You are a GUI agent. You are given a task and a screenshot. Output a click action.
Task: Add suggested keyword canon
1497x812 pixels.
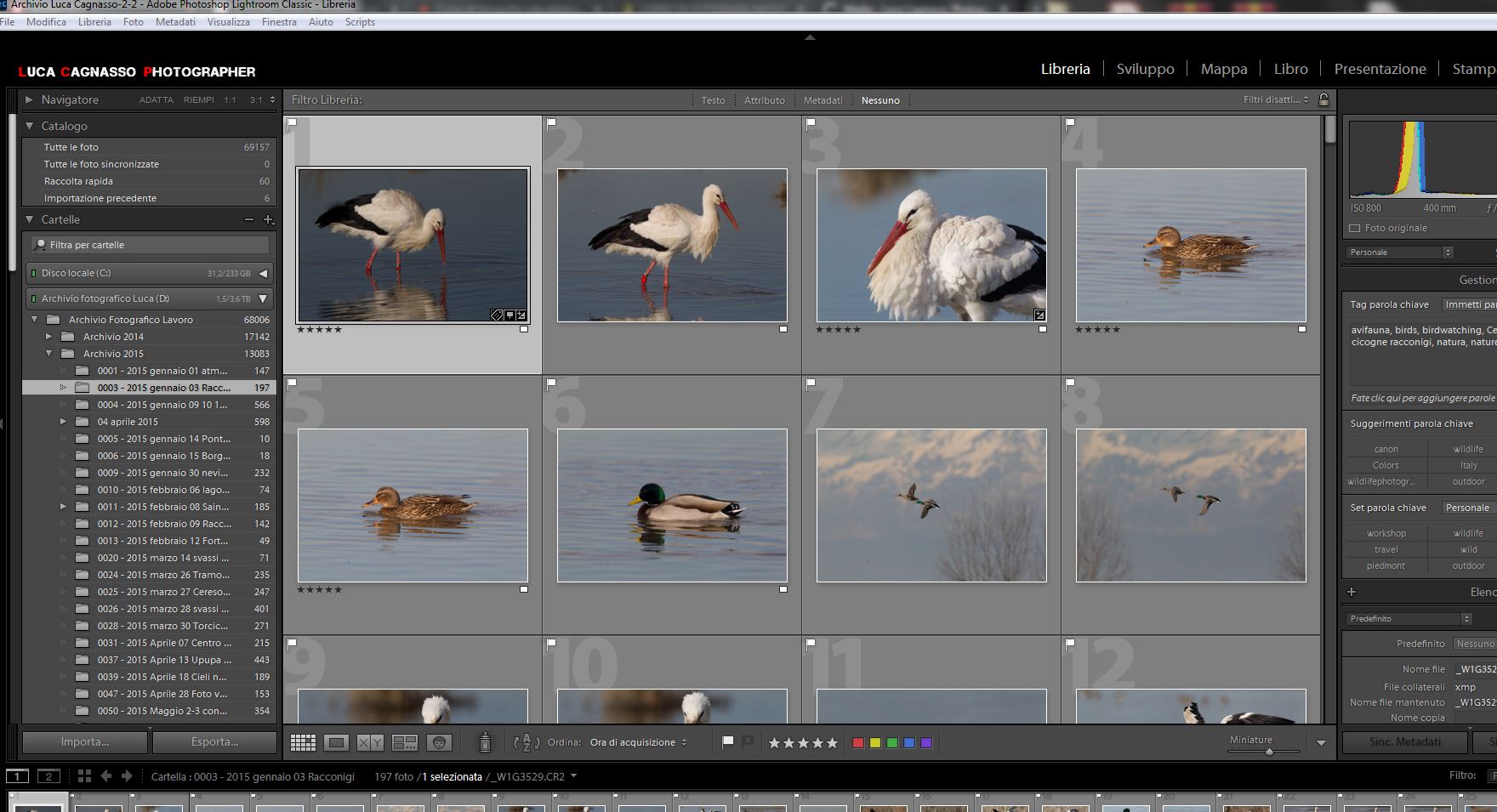(x=1386, y=449)
